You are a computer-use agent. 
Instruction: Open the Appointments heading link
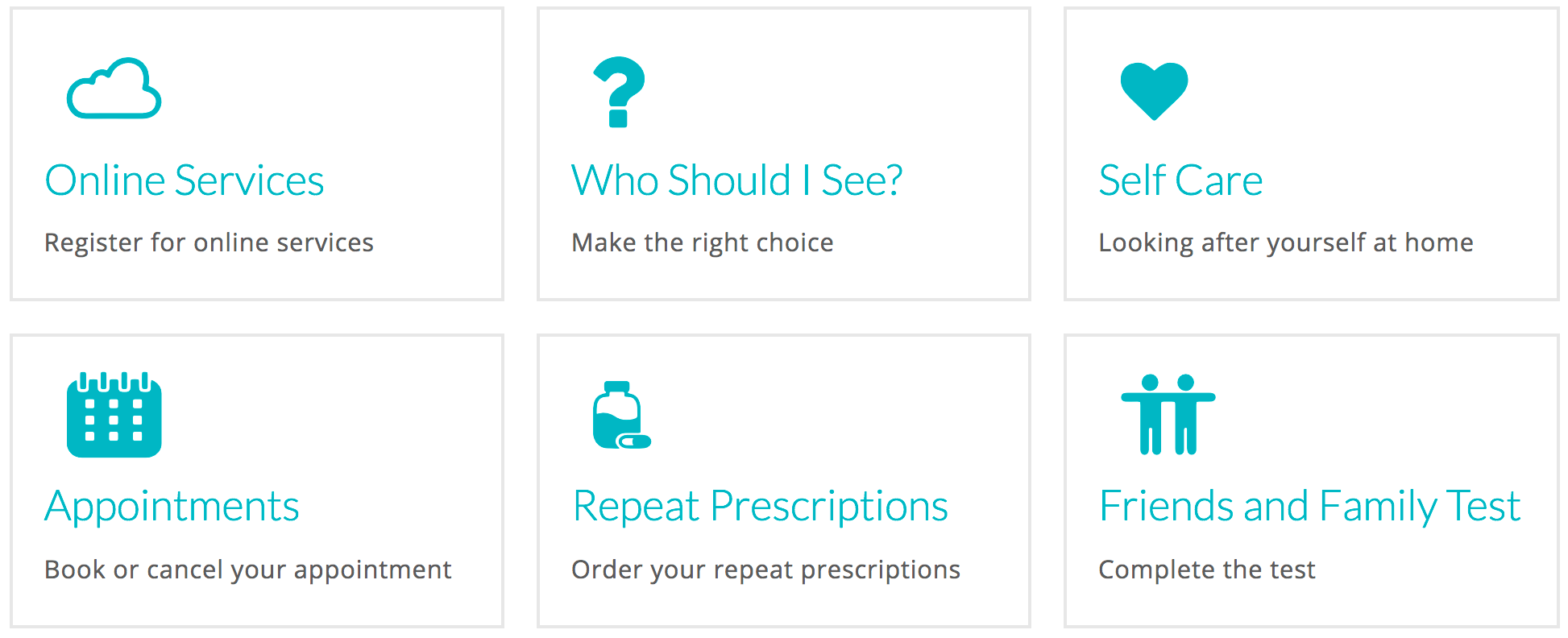pos(172,507)
